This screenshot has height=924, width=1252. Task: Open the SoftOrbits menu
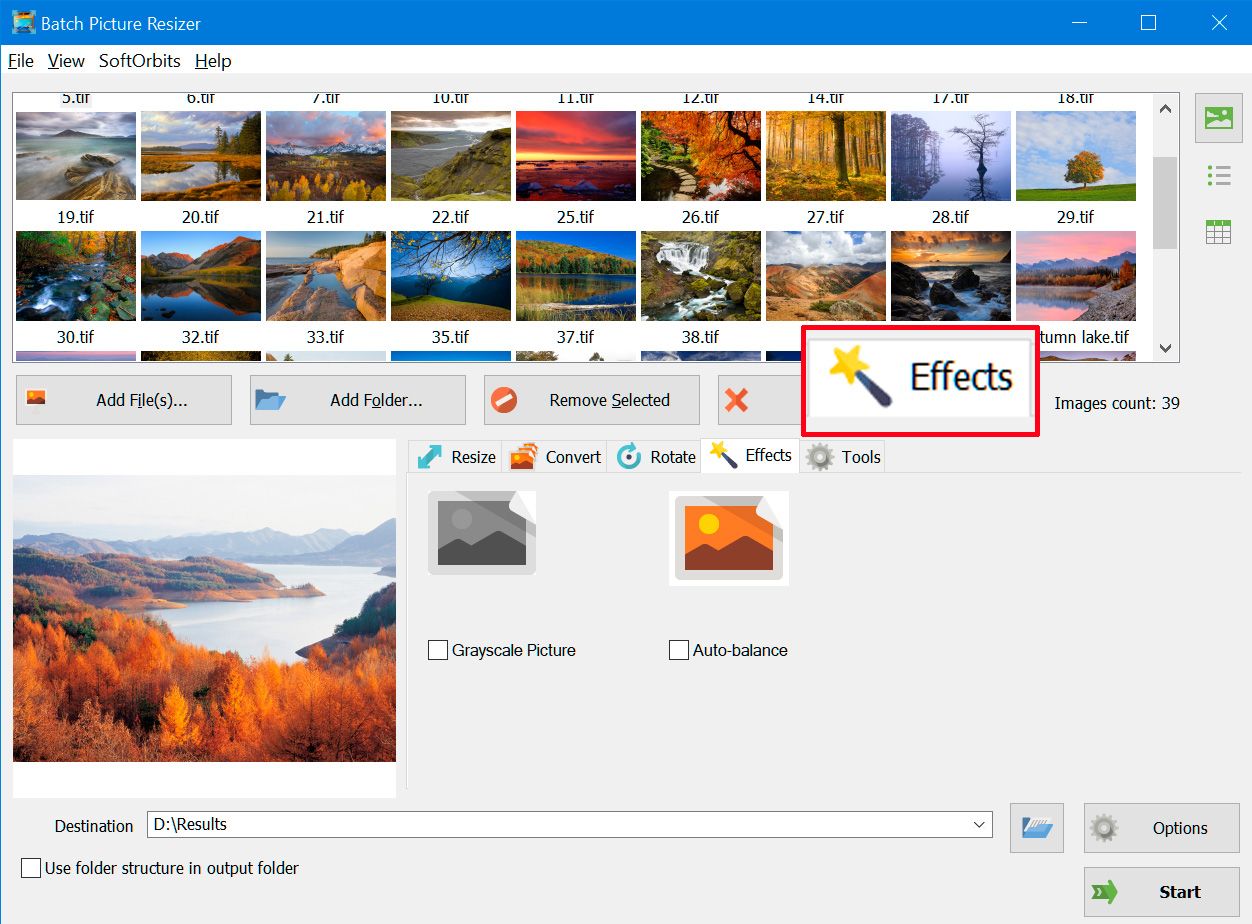(139, 61)
